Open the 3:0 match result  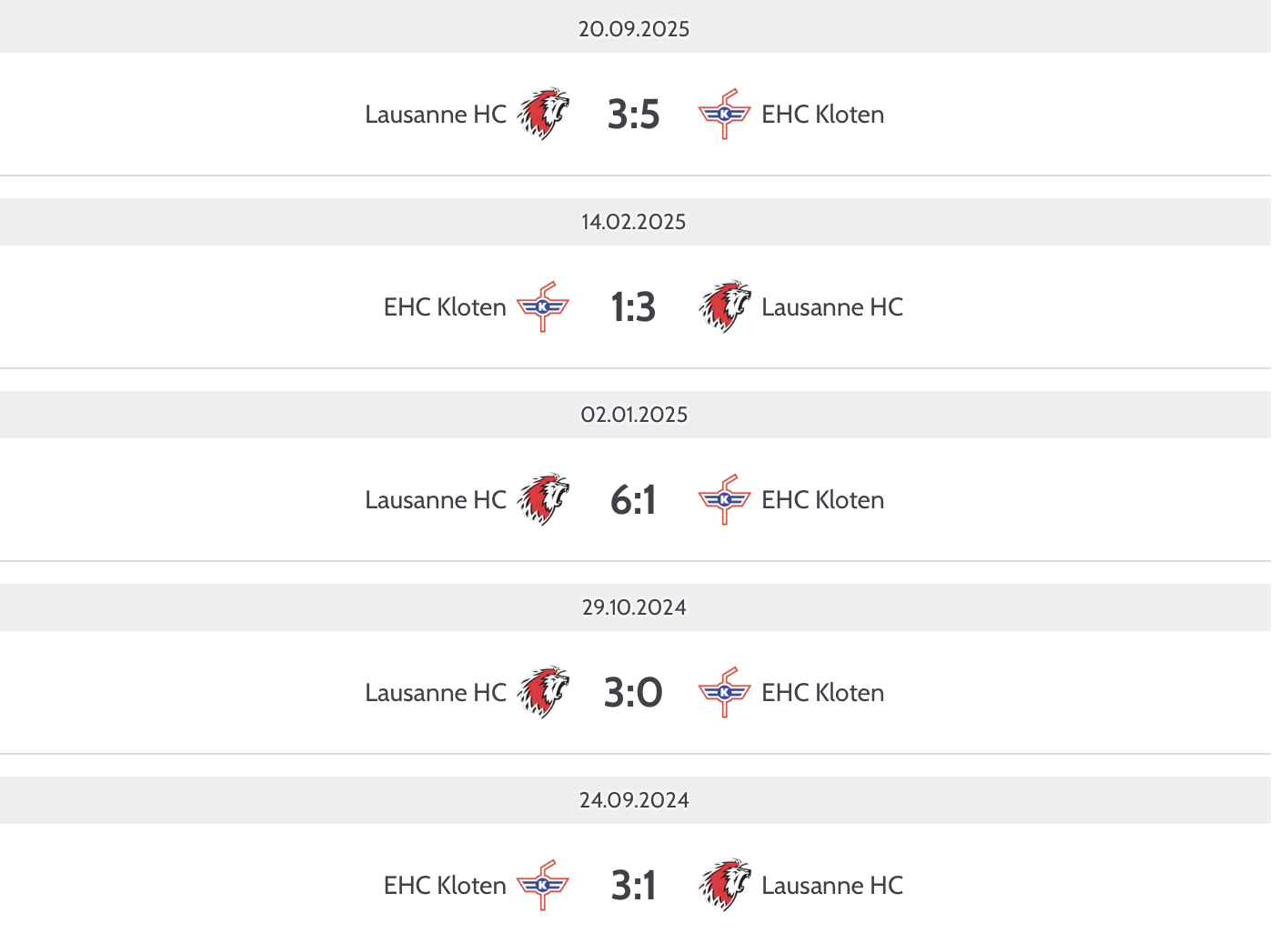633,693
